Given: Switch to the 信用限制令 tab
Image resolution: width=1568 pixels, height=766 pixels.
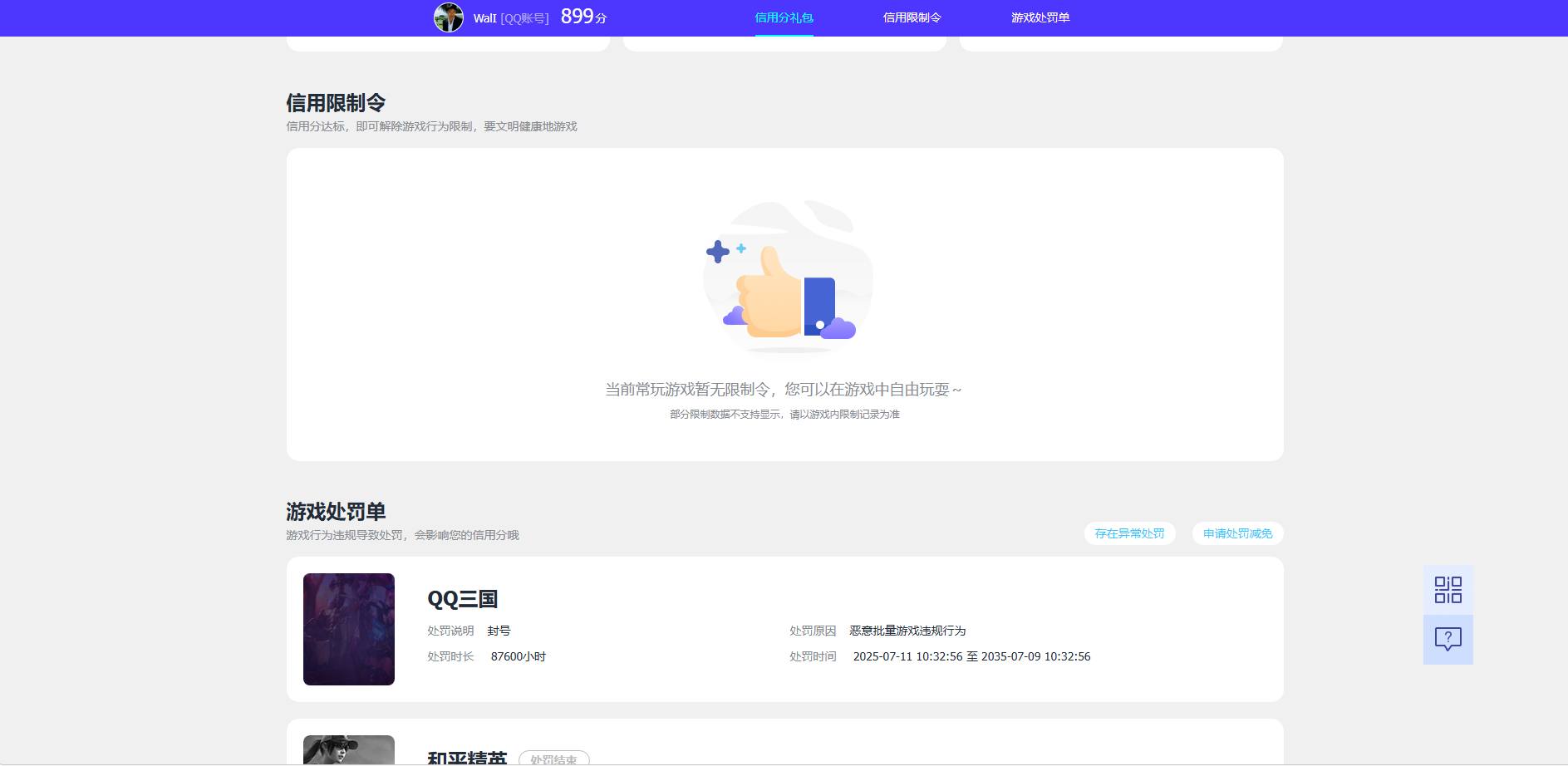Looking at the screenshot, I should click(912, 17).
